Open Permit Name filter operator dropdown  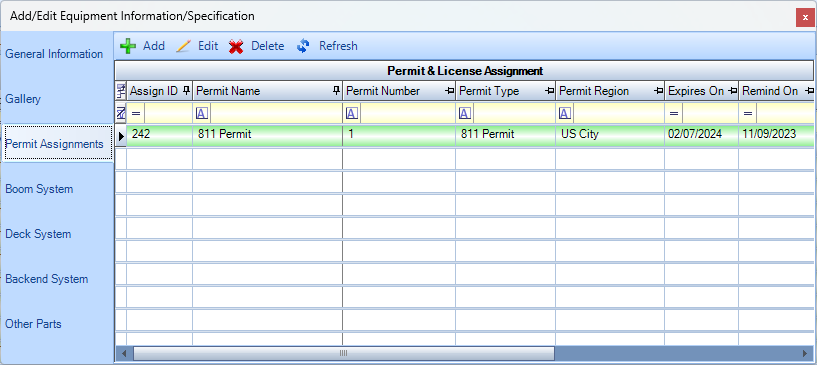click(x=202, y=113)
